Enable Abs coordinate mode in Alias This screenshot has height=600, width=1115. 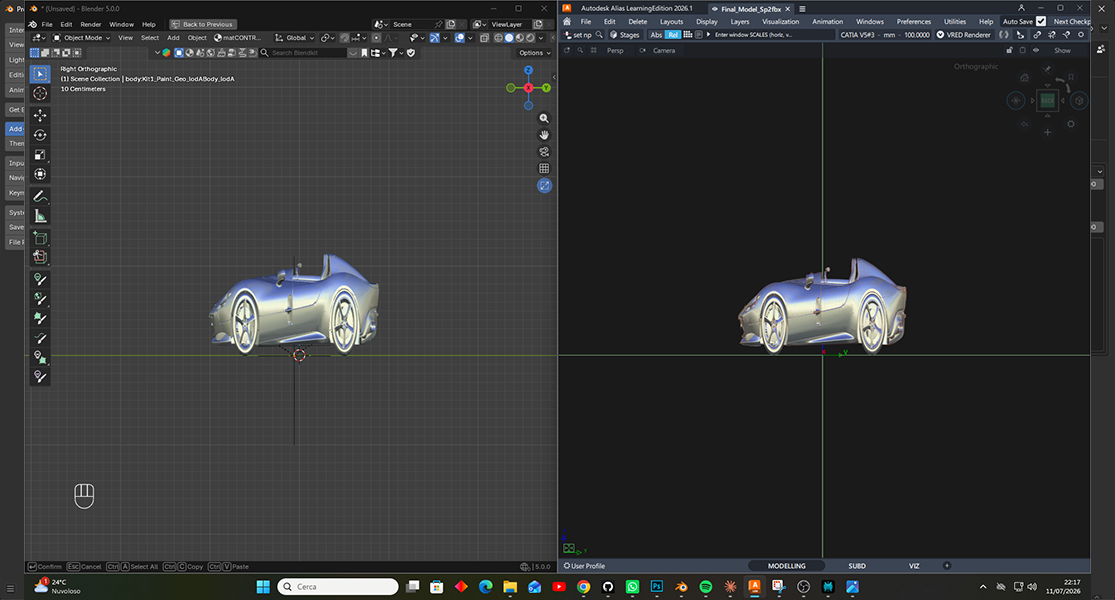(x=656, y=35)
